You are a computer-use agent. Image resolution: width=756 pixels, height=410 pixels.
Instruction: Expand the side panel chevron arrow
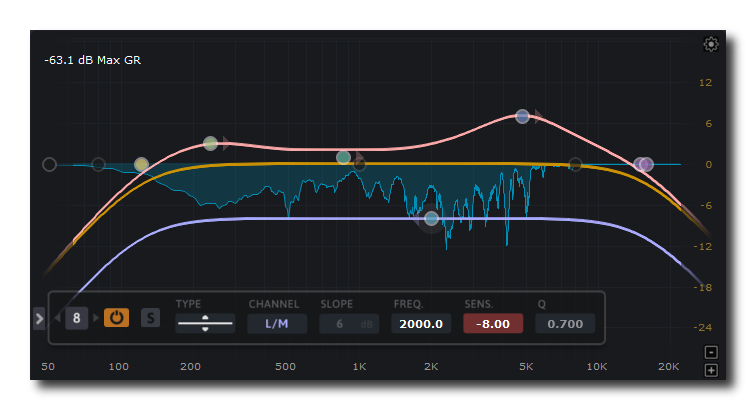[40, 318]
